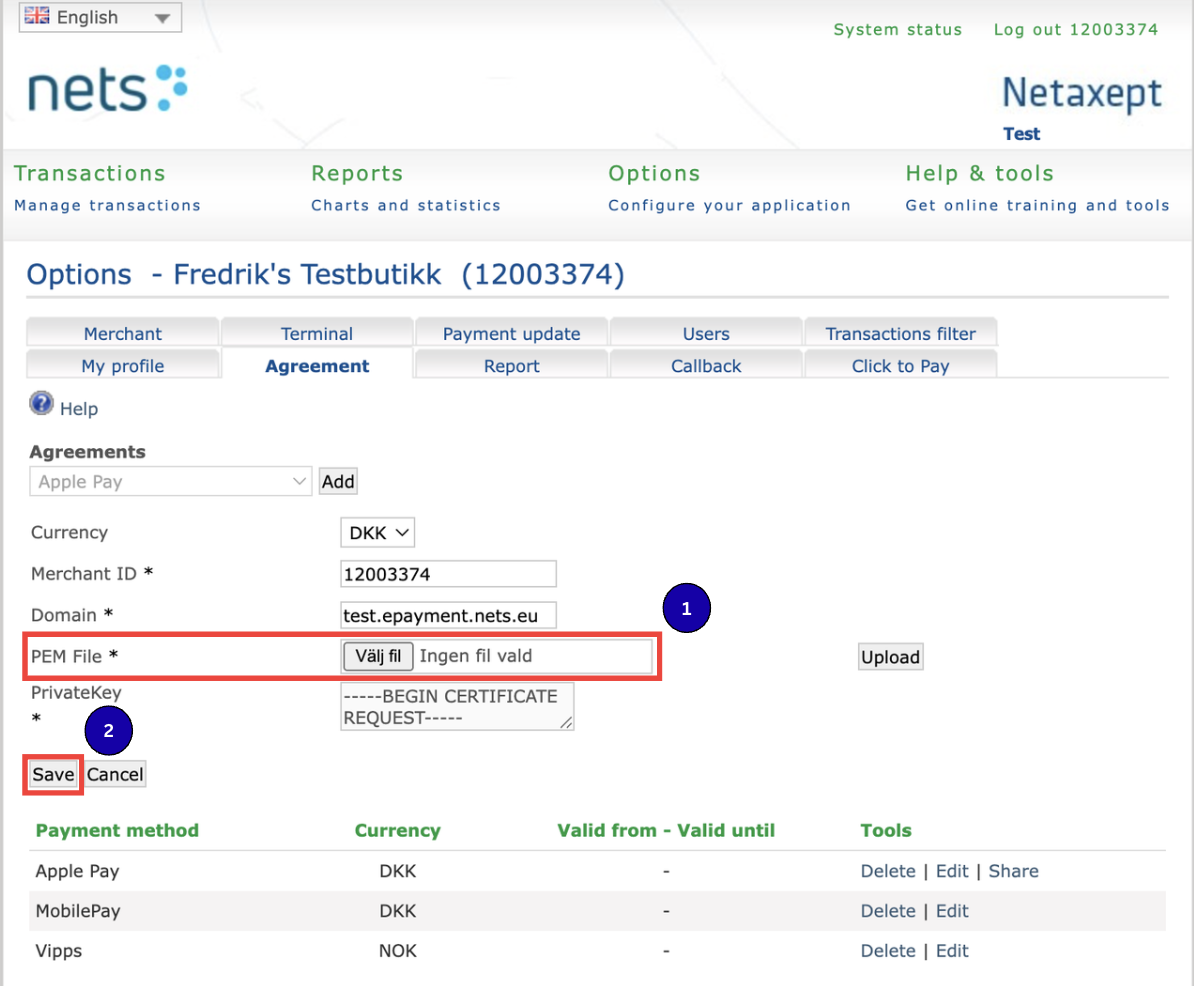Switch to the Payment update tab
This screenshot has width=1194, height=986.
click(x=512, y=333)
